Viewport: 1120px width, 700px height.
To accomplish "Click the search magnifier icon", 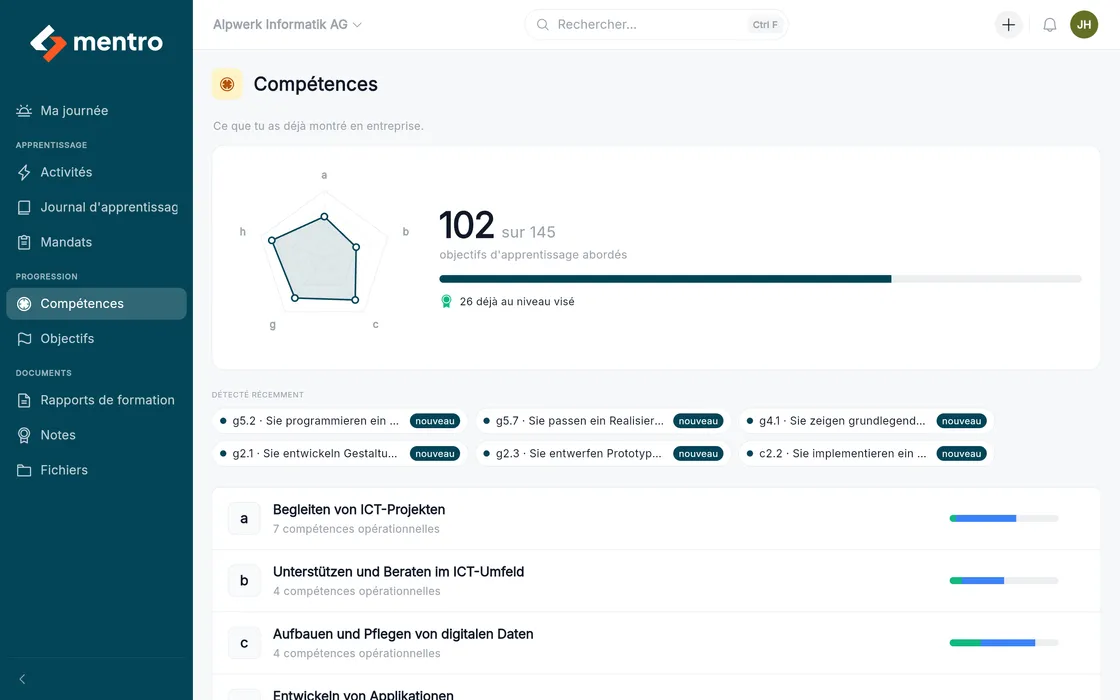I will (543, 25).
